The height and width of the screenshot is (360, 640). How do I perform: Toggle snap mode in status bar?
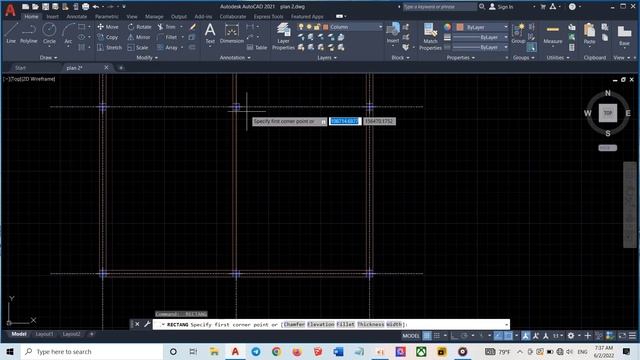tap(437, 336)
